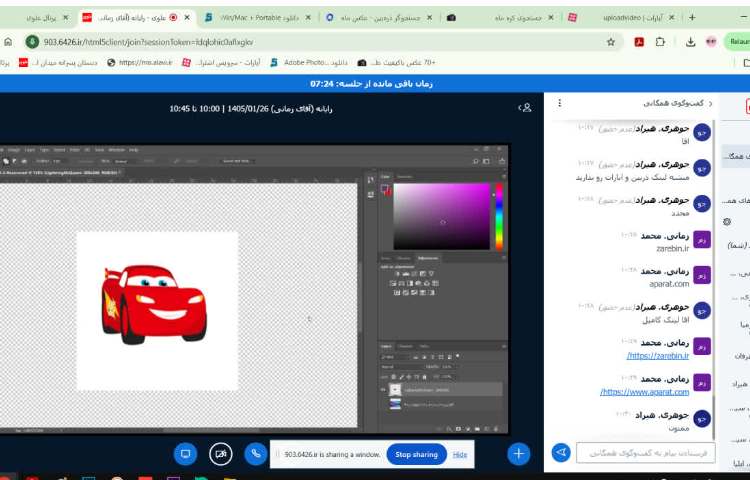
Task: Close the uploadvideo آپارات tab
Action: (672, 18)
